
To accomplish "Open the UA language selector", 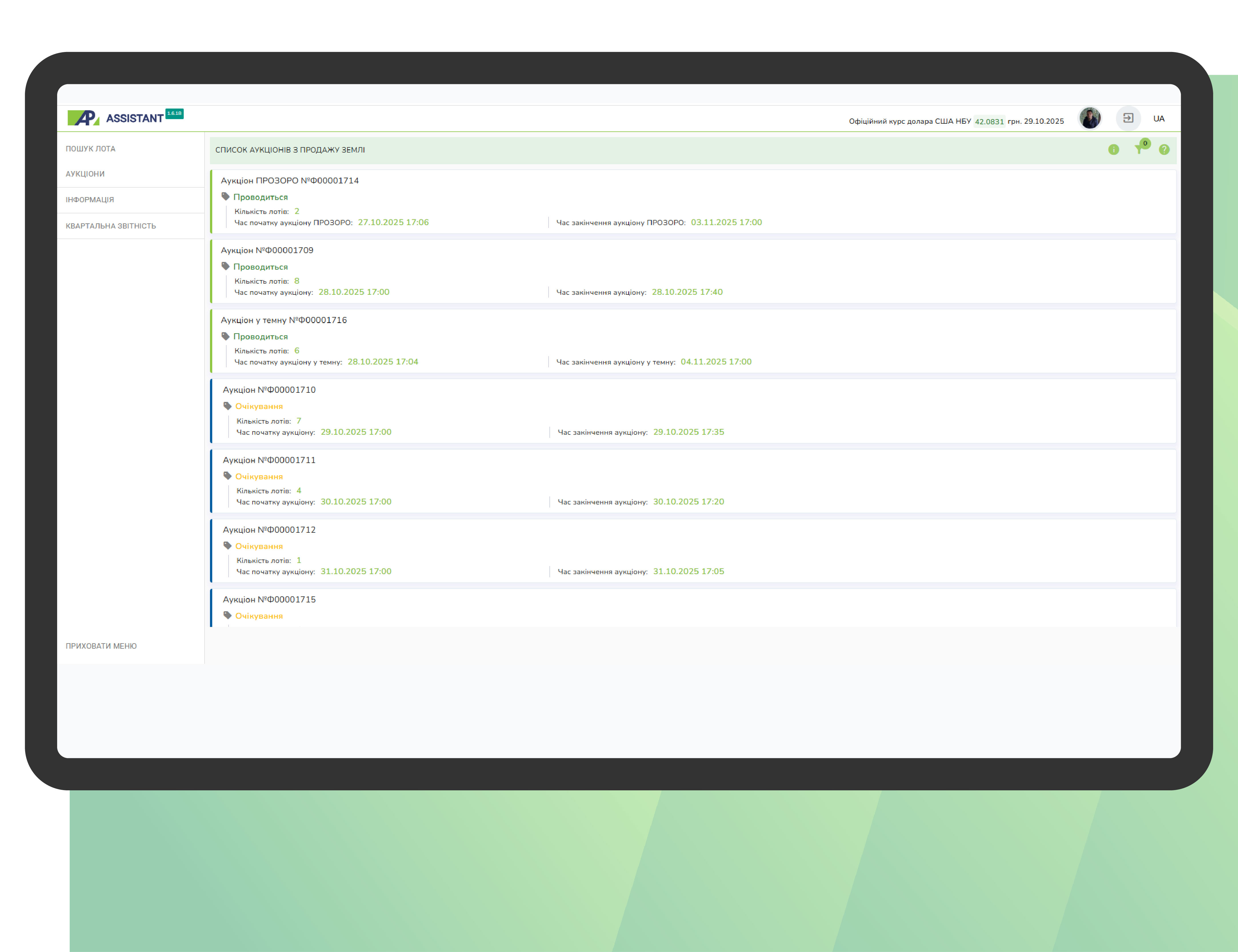I will [x=1159, y=119].
